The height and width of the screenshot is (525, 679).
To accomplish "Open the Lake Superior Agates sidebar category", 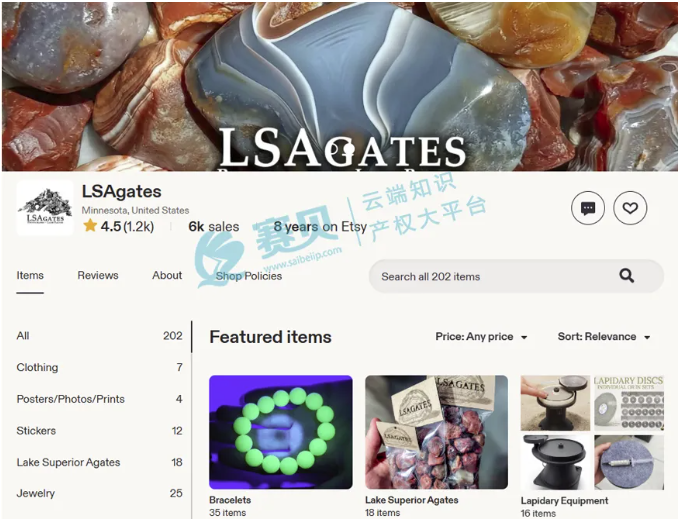I will [99, 462].
